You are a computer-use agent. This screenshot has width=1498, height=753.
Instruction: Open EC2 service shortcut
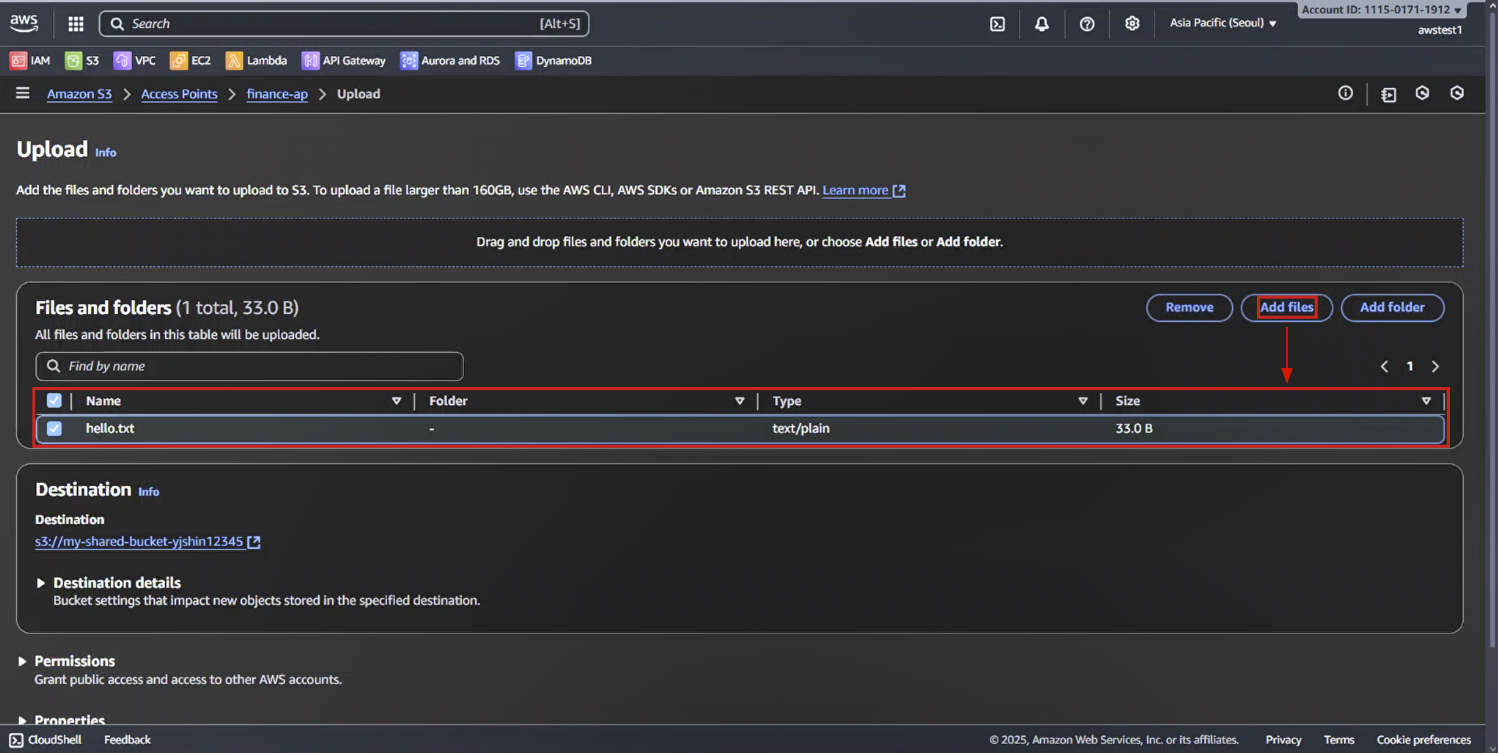tap(191, 61)
